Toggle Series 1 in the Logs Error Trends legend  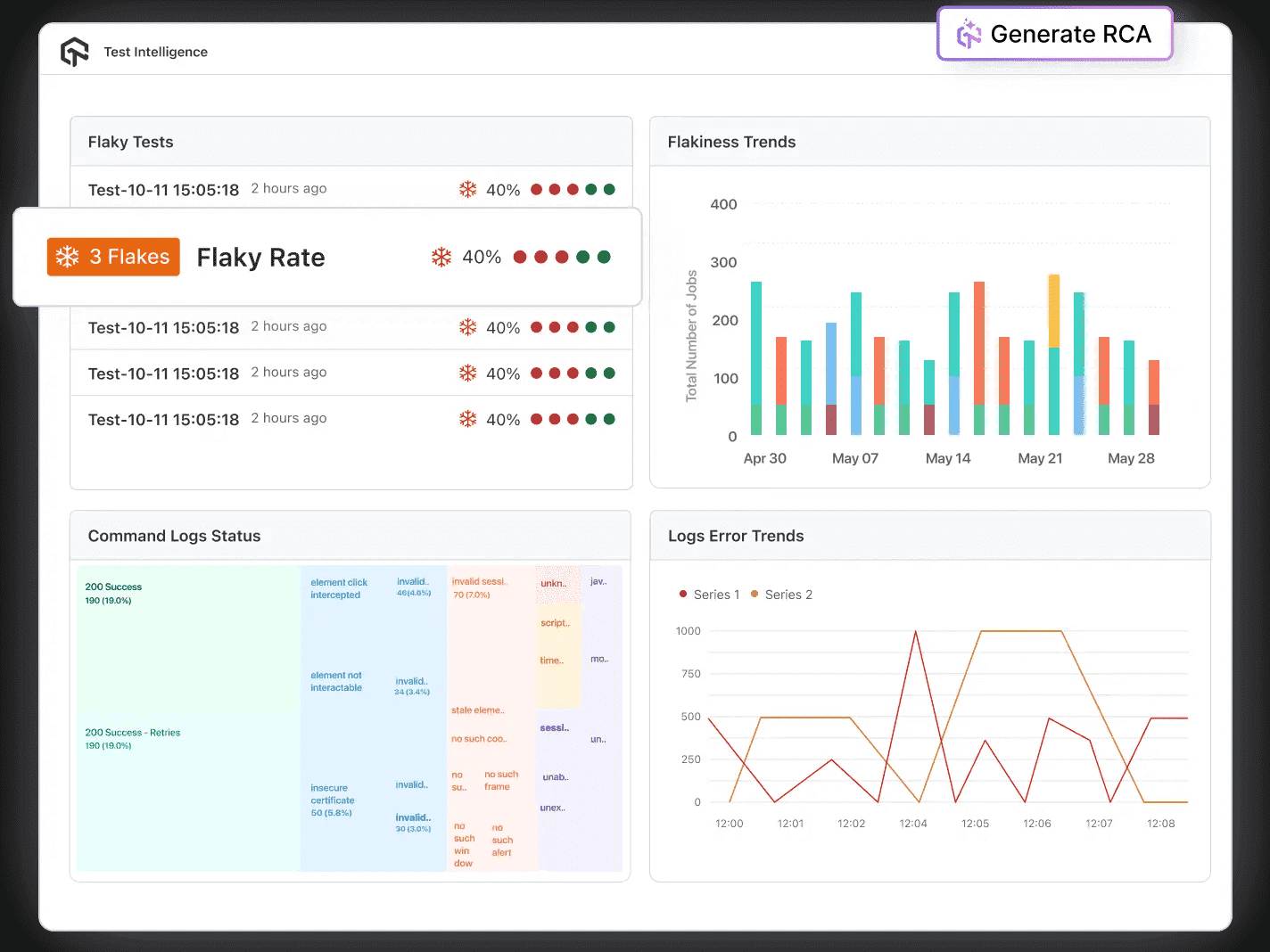[x=711, y=594]
